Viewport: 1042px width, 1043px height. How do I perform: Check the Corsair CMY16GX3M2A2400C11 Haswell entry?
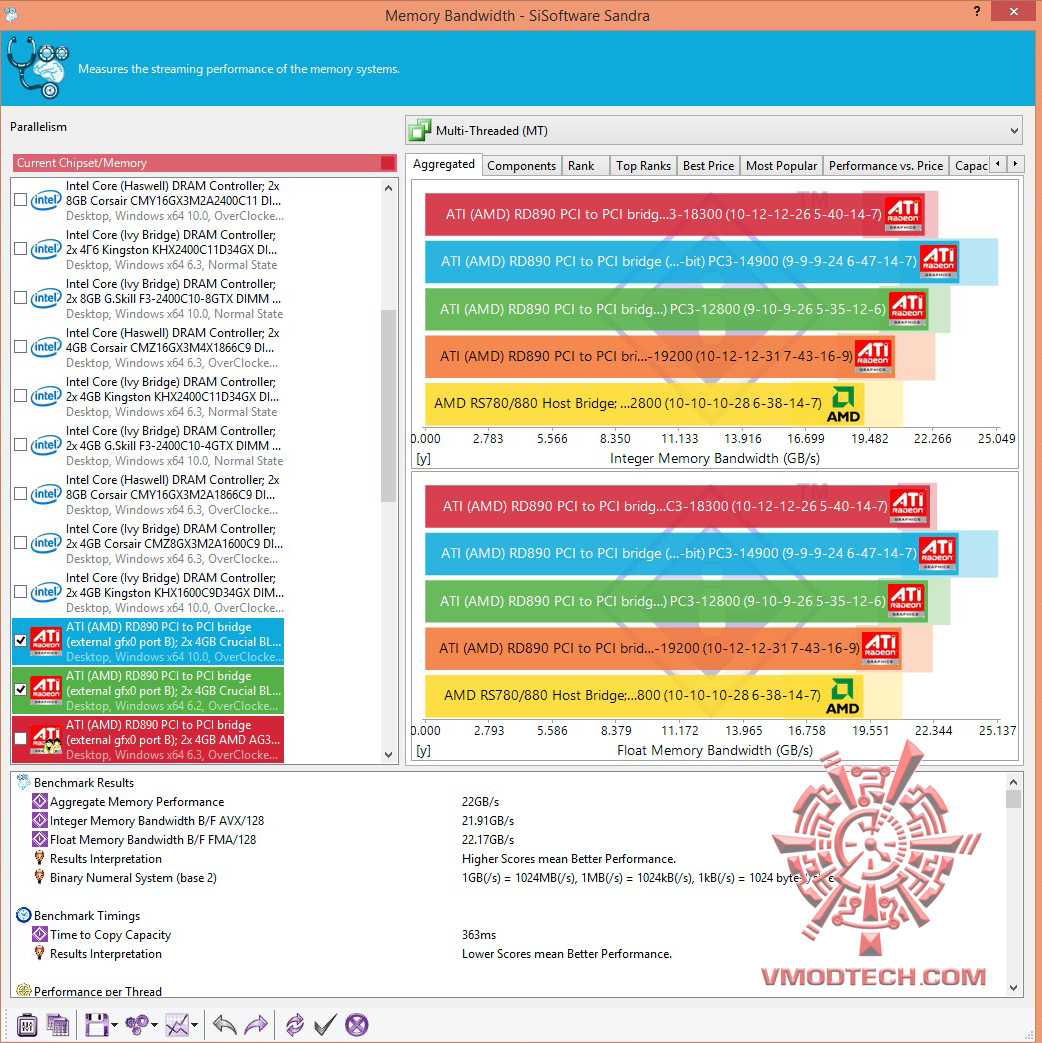click(21, 200)
